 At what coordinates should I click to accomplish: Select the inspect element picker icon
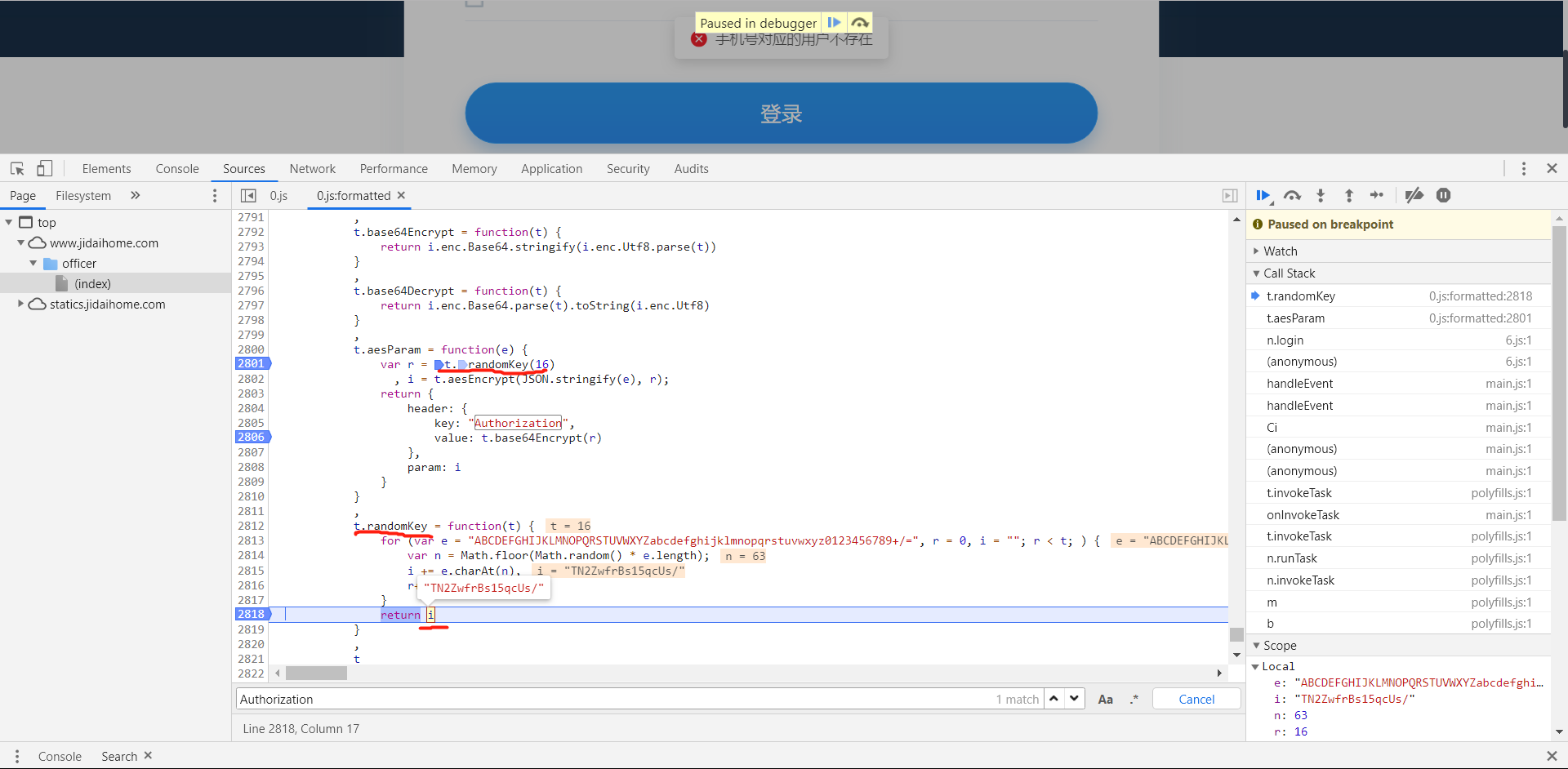(x=17, y=168)
